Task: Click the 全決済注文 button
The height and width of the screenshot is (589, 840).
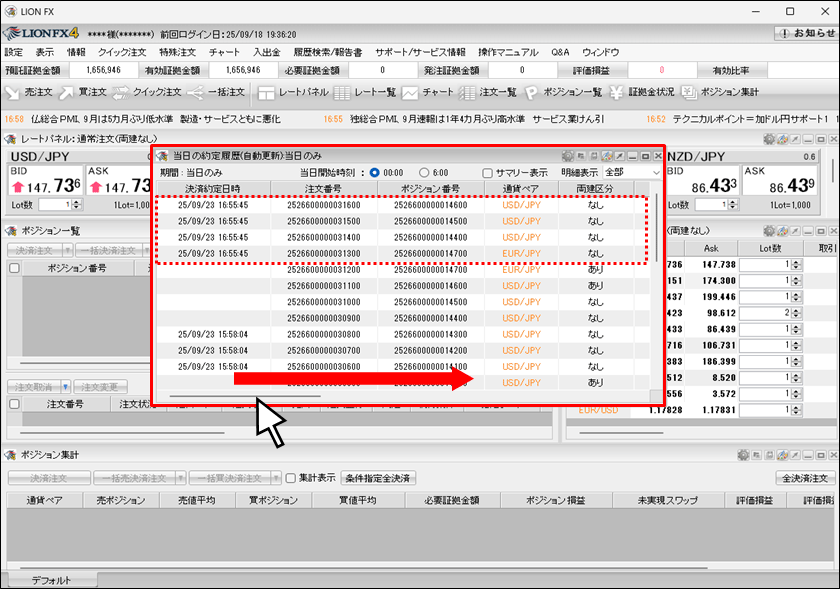Action: (804, 478)
